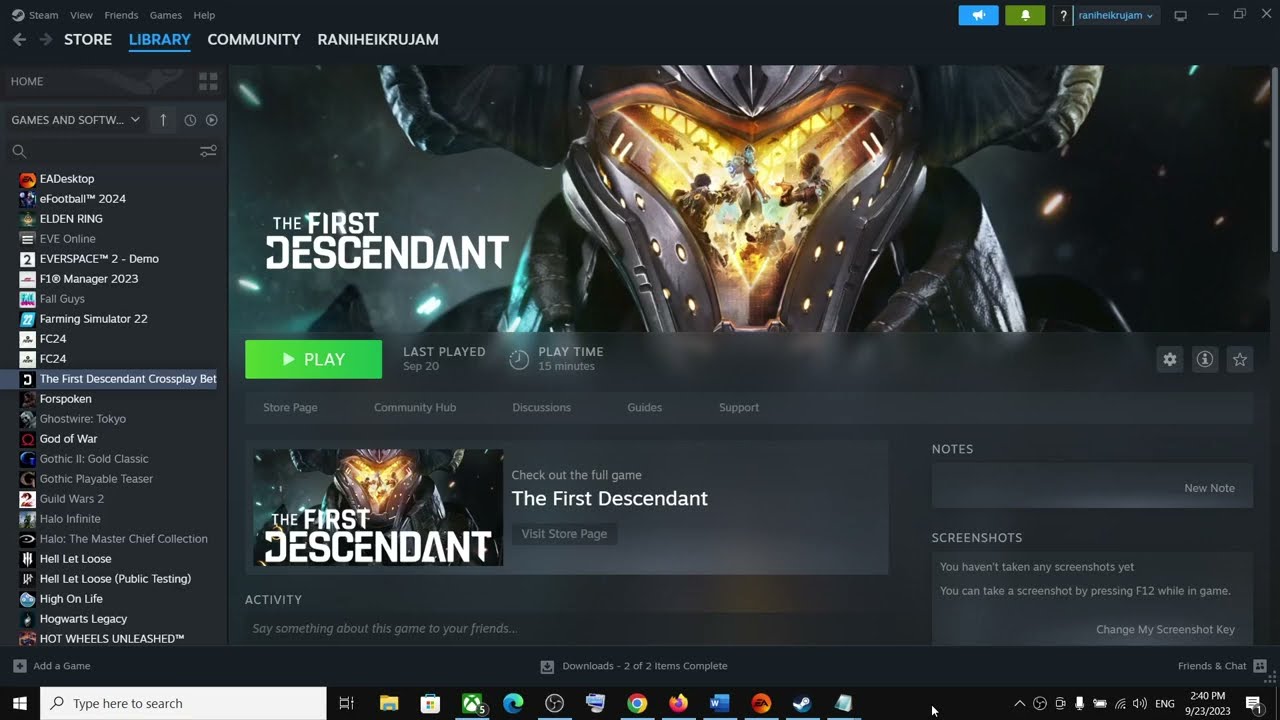Go to the COMMUNITY tab
Screen dimensions: 1280x720
254,39
